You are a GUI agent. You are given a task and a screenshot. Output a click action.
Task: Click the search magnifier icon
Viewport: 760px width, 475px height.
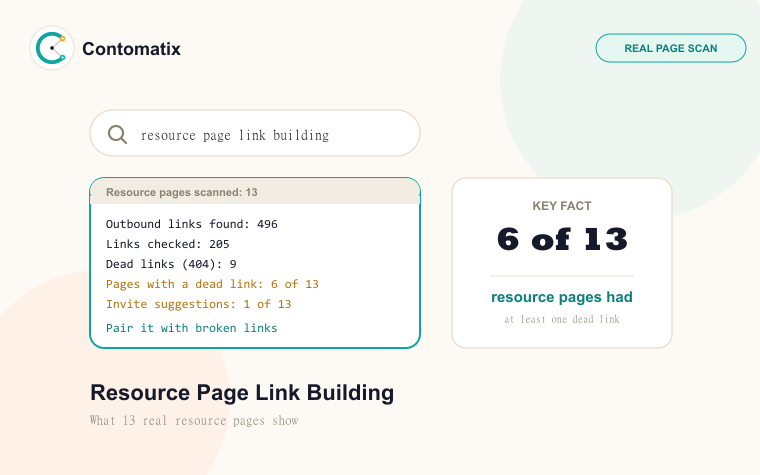click(x=117, y=134)
